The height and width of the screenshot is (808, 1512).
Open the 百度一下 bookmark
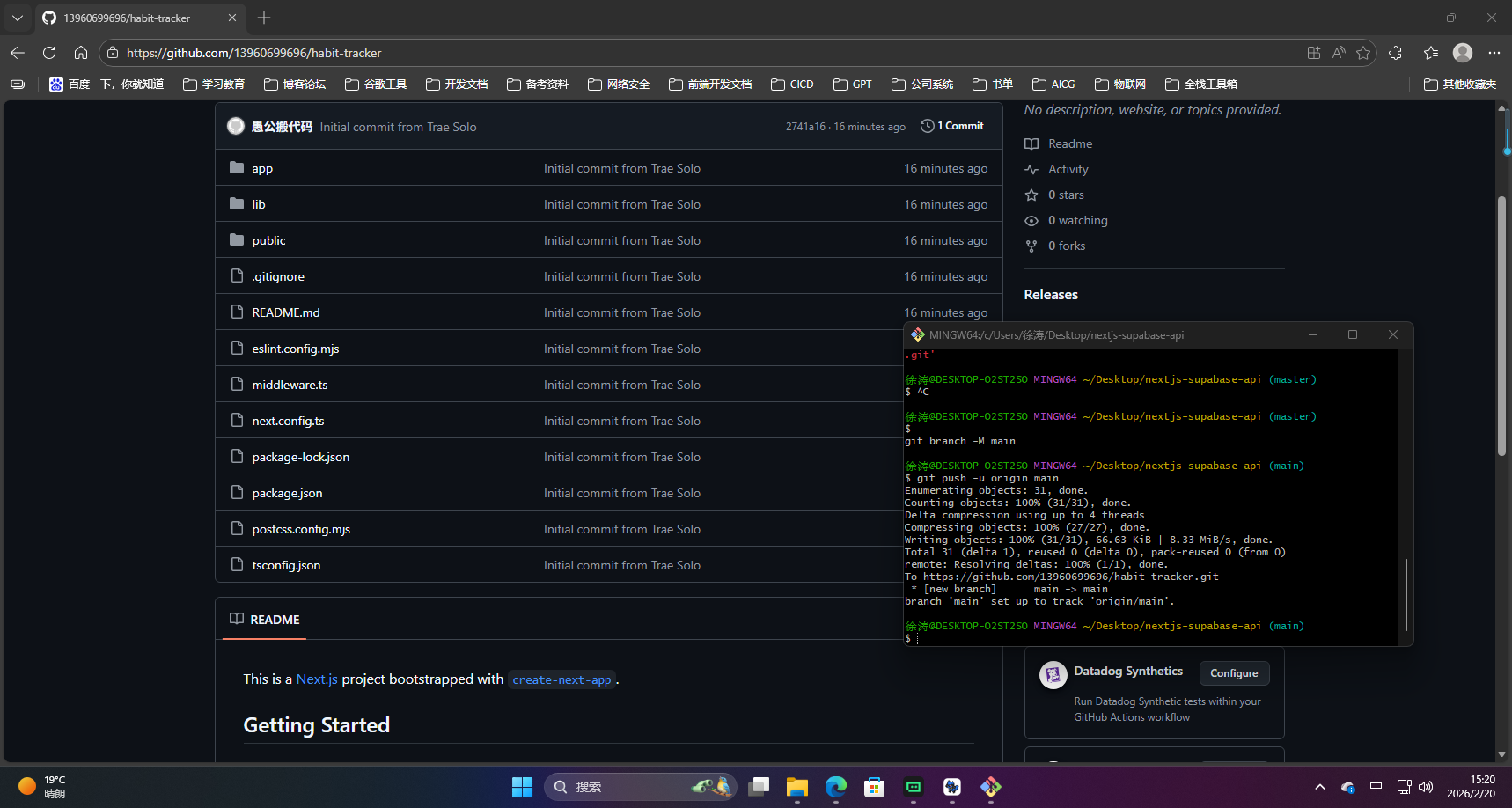pos(106,84)
